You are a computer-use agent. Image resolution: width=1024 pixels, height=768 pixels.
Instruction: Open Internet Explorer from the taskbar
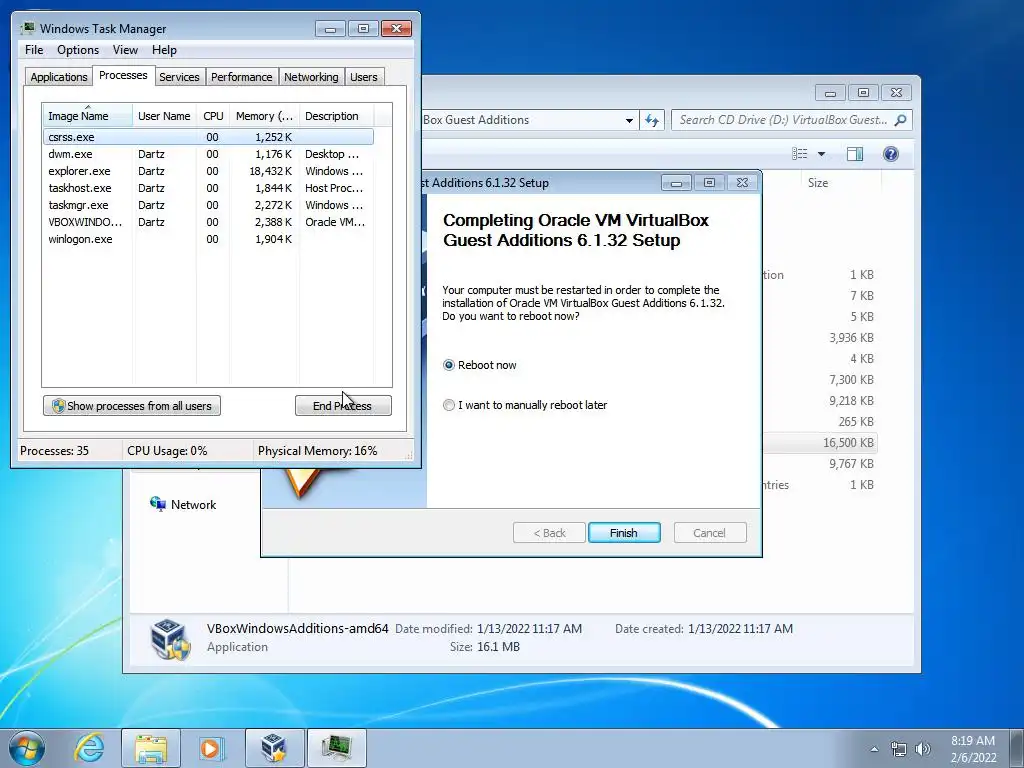coord(89,748)
